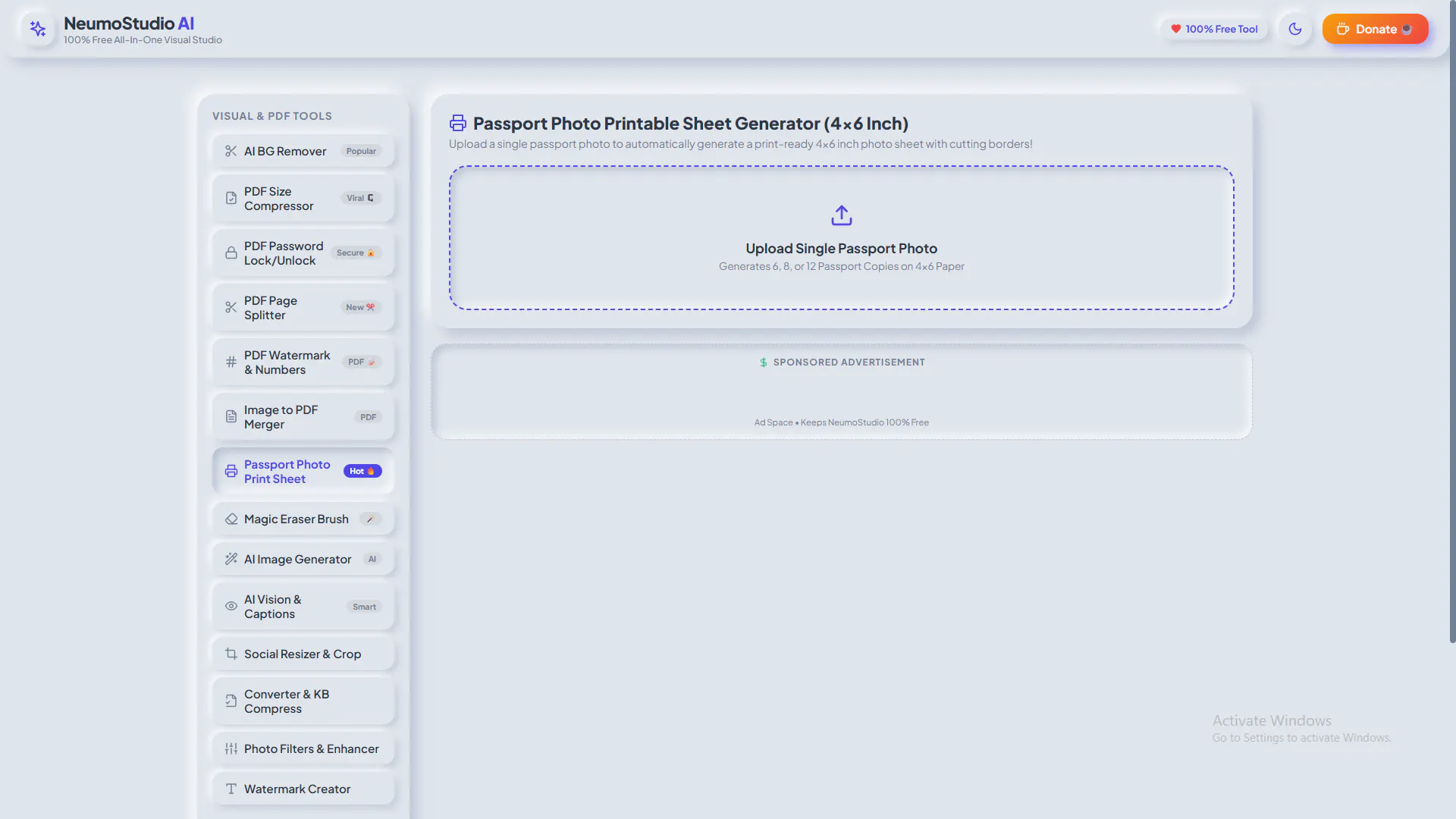Click the text T icon beside Watermark Creator
Image resolution: width=1456 pixels, height=819 pixels.
click(x=231, y=789)
